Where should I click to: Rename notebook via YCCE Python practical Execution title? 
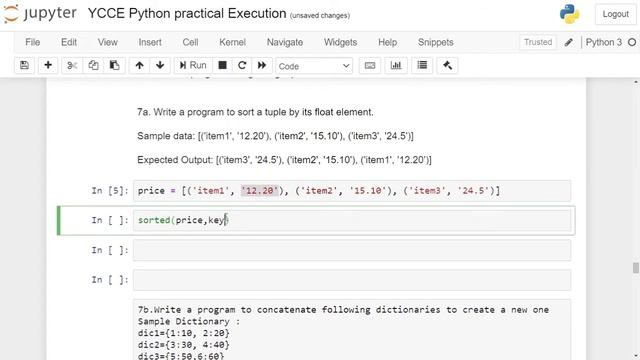click(187, 13)
